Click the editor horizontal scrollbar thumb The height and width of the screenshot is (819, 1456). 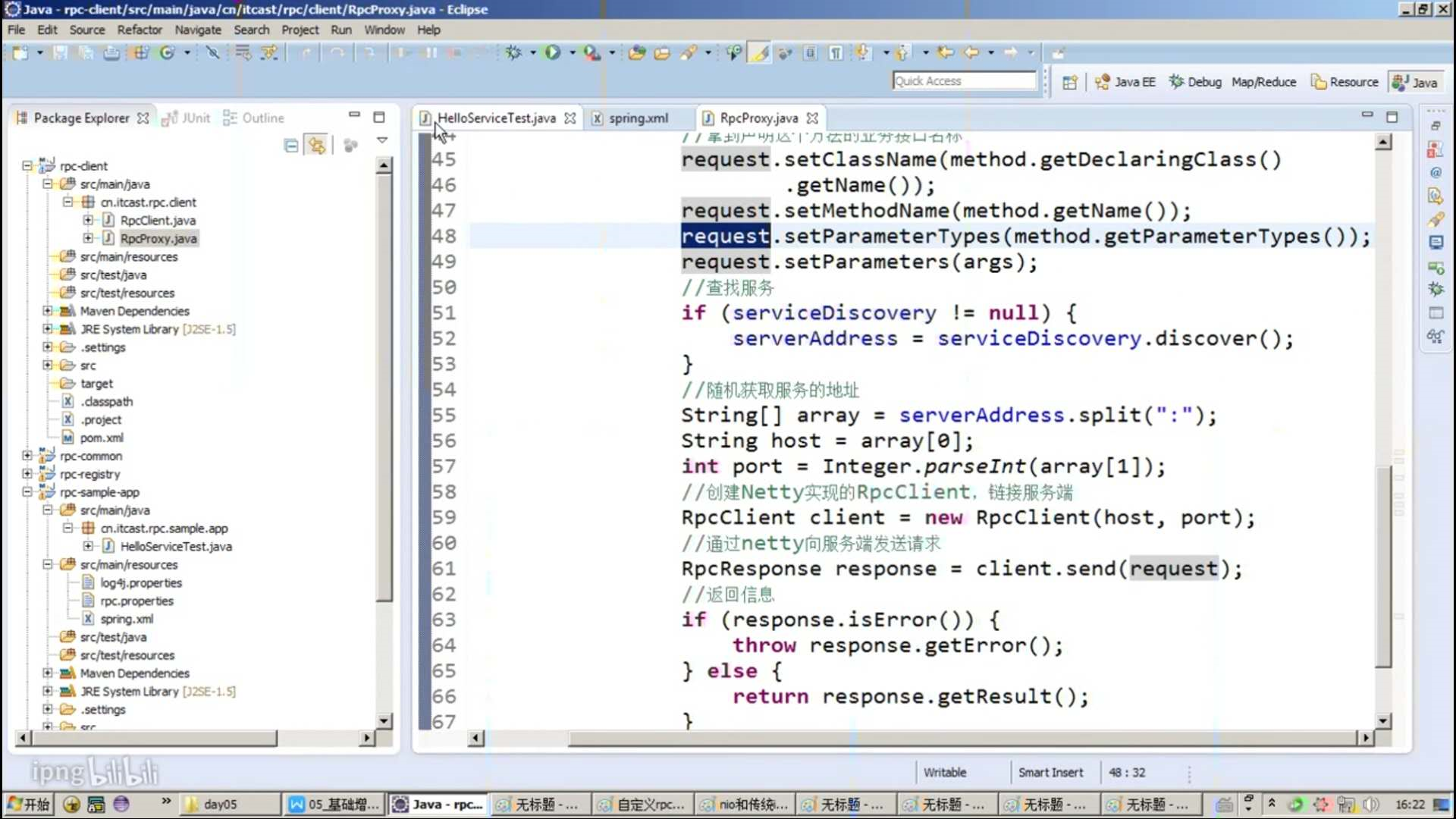click(x=962, y=738)
